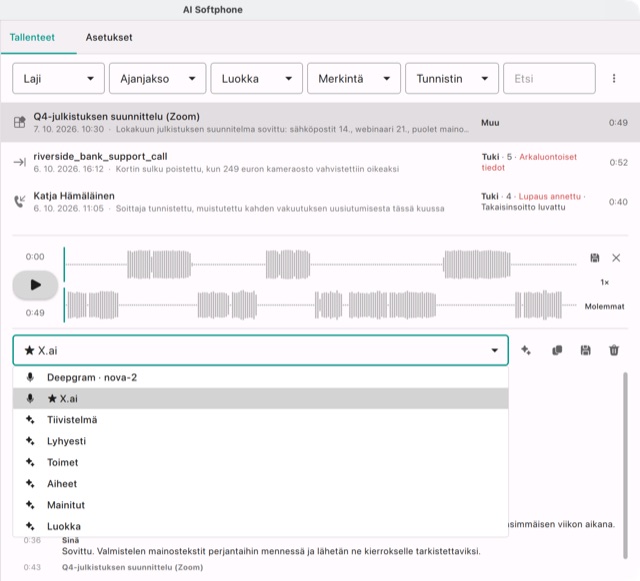Select Mainitut from the dropdown list
Image resolution: width=640 pixels, height=581 pixels.
pos(260,505)
